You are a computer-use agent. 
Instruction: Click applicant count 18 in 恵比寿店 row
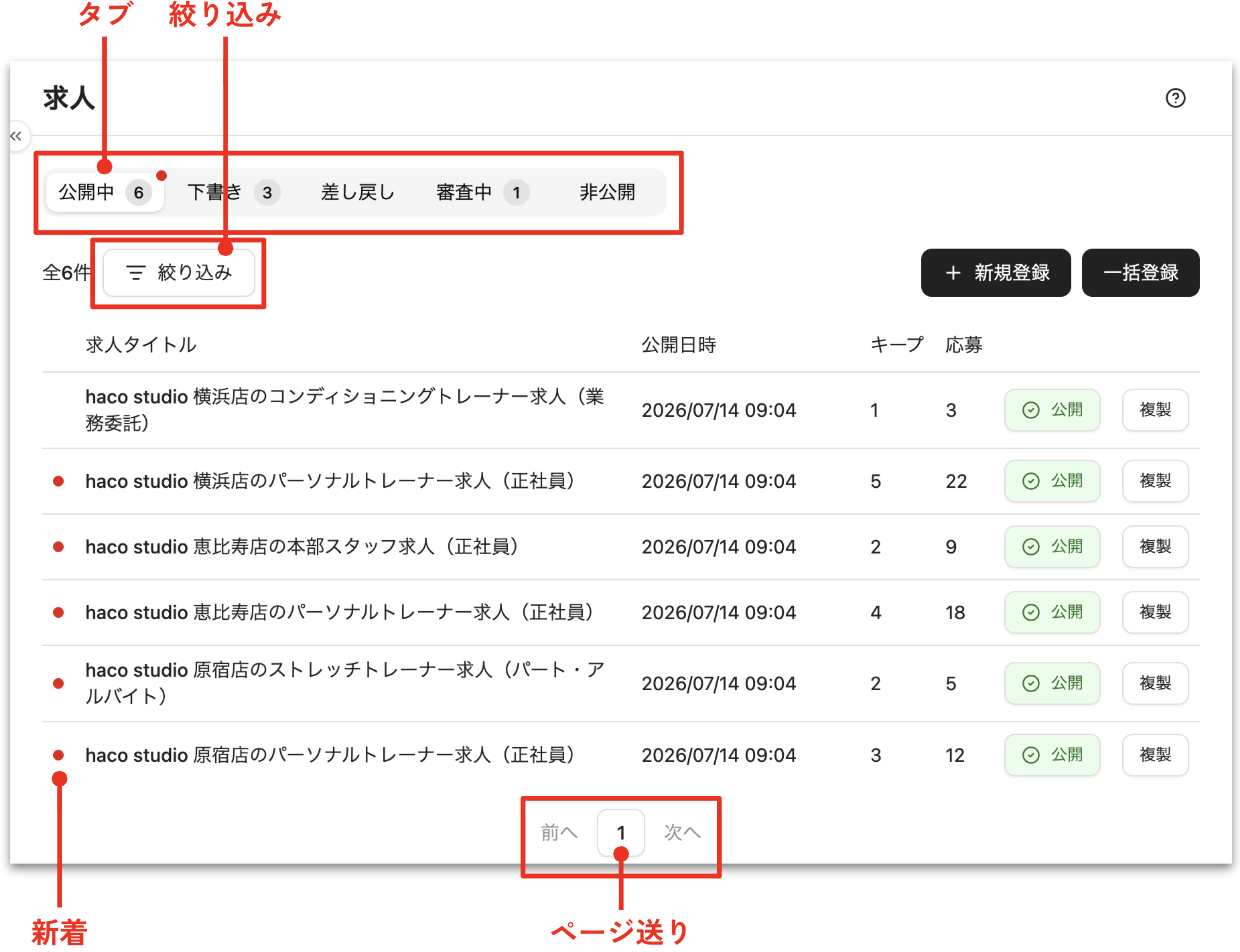point(955,612)
